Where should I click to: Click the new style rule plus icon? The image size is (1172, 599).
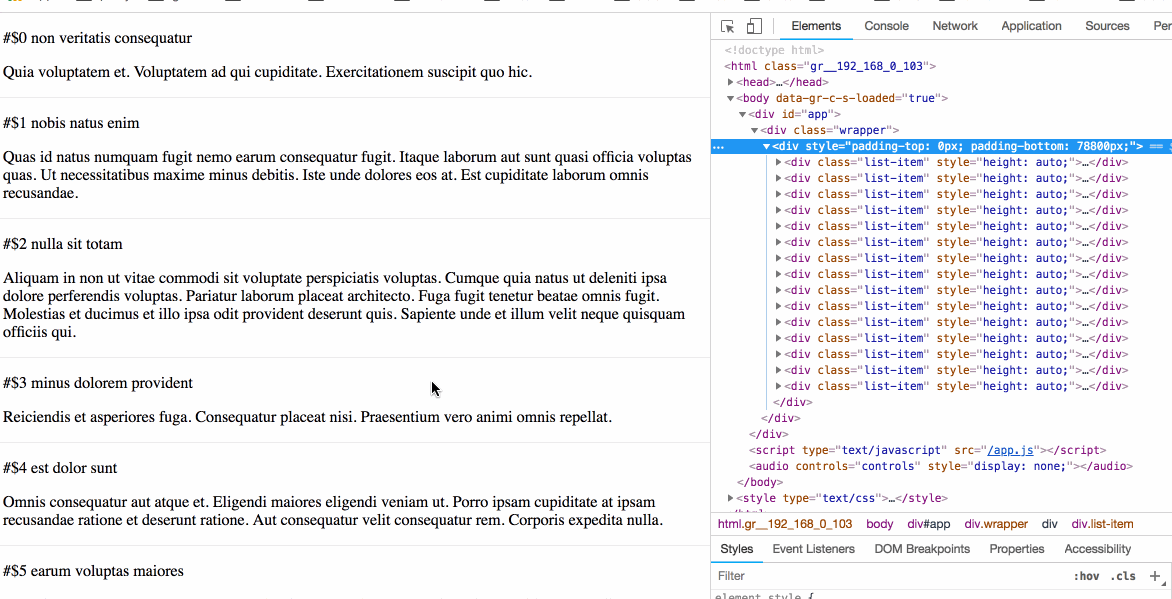pos(1155,576)
